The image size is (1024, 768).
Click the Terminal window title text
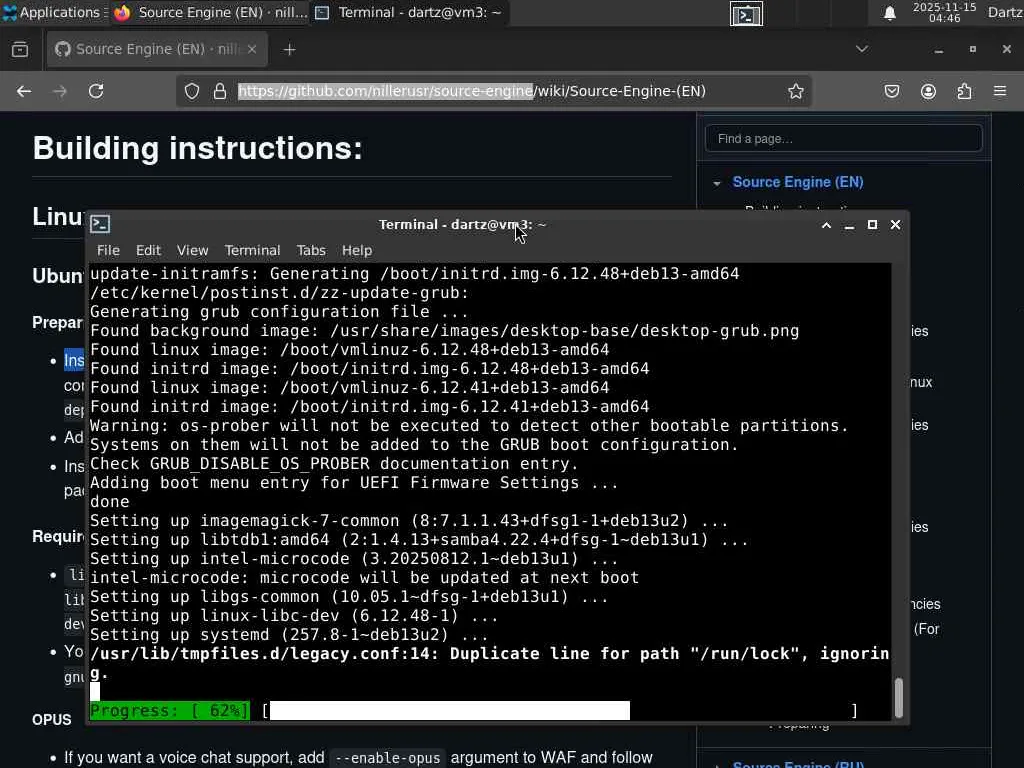tap(462, 225)
